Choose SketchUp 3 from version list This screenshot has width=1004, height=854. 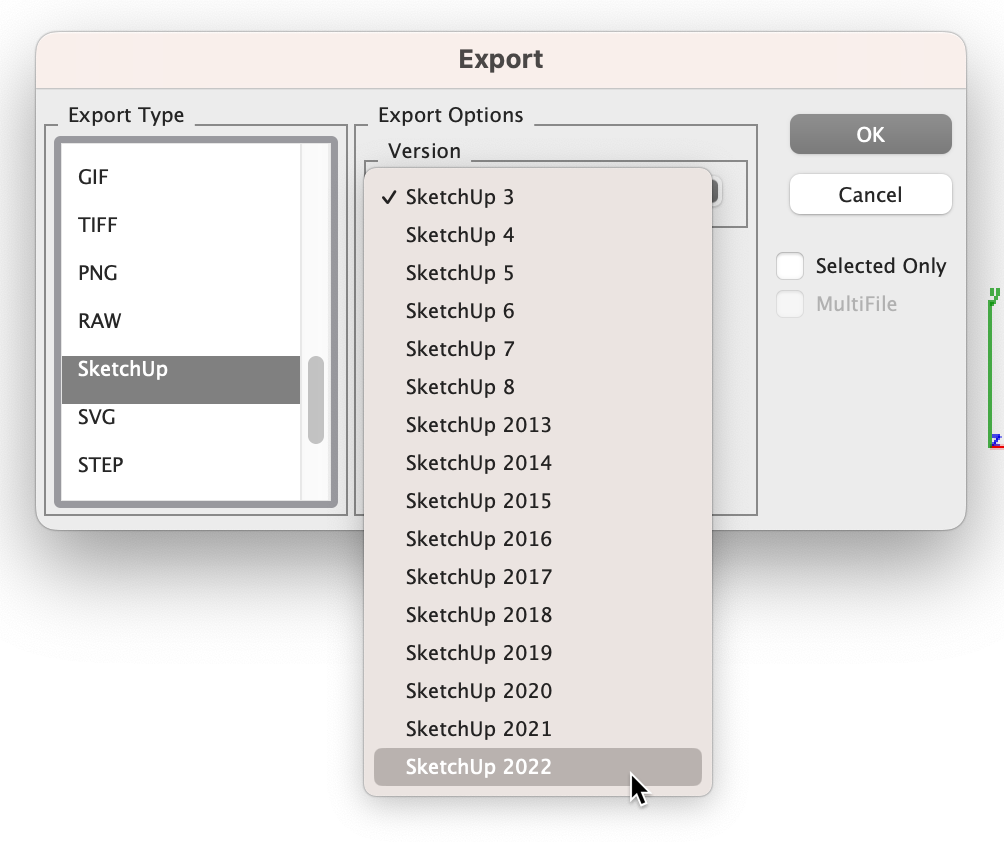[538, 197]
